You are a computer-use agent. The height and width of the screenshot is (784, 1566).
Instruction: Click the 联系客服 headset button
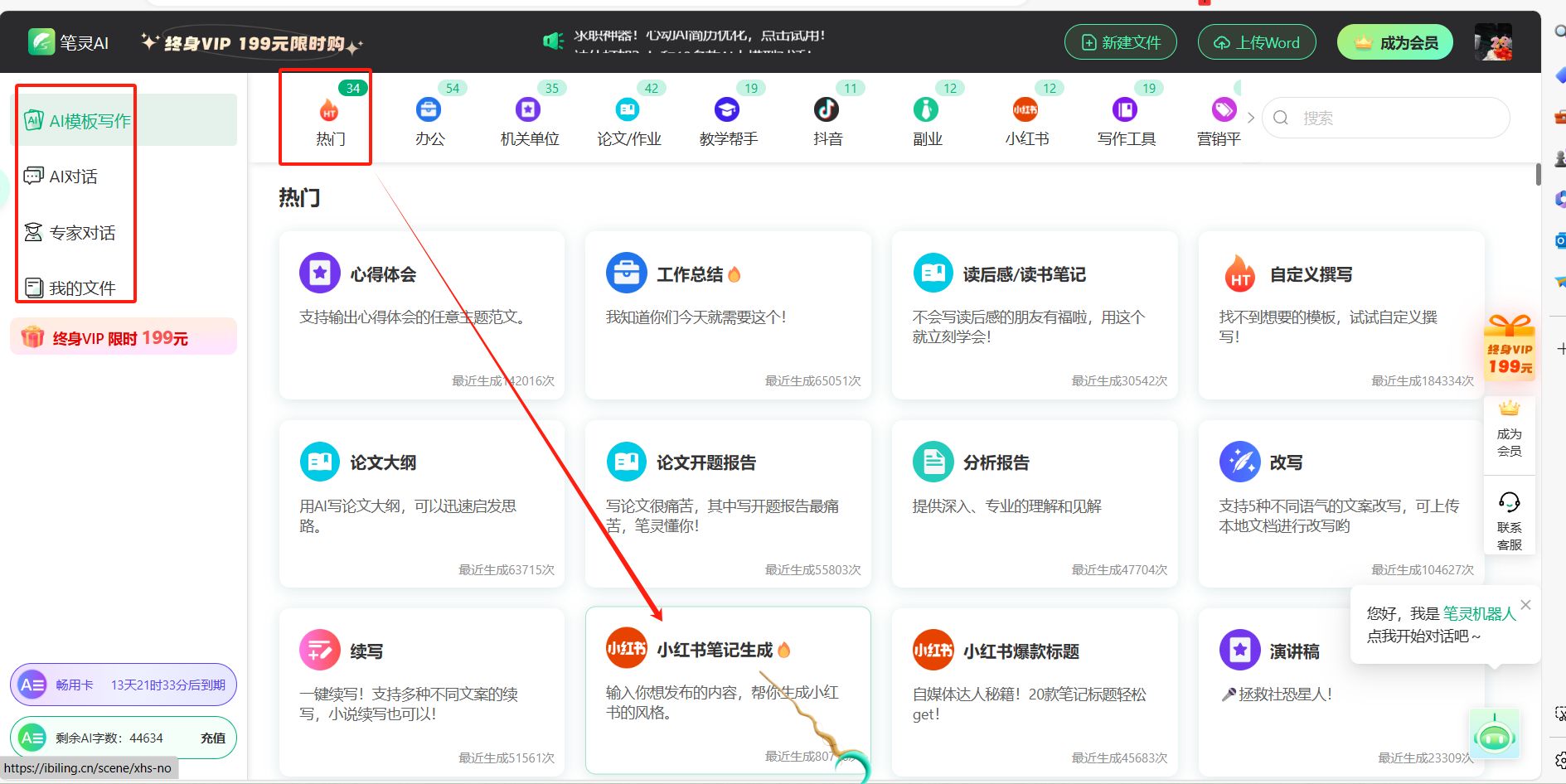click(1510, 521)
